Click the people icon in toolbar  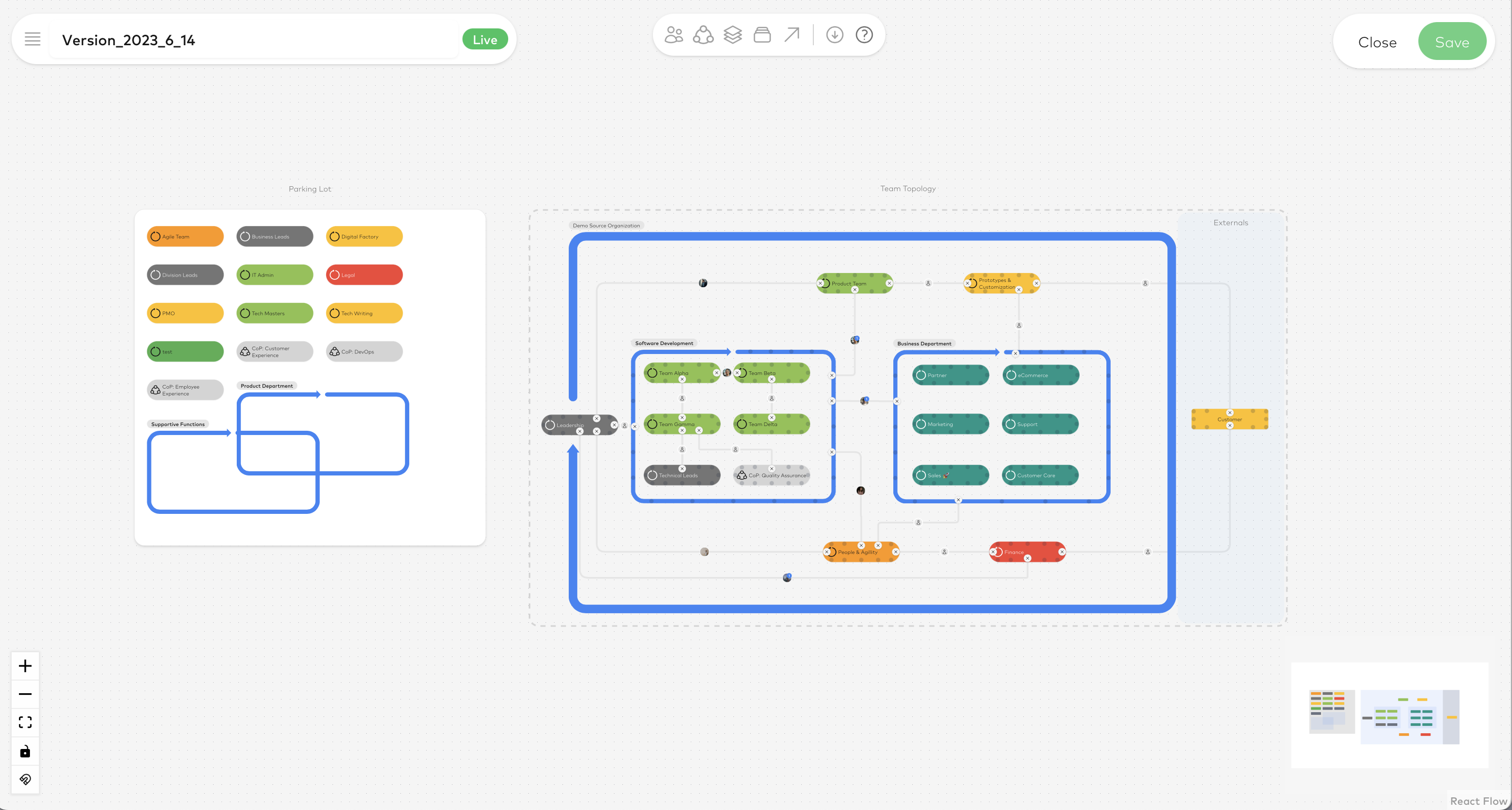coord(674,35)
